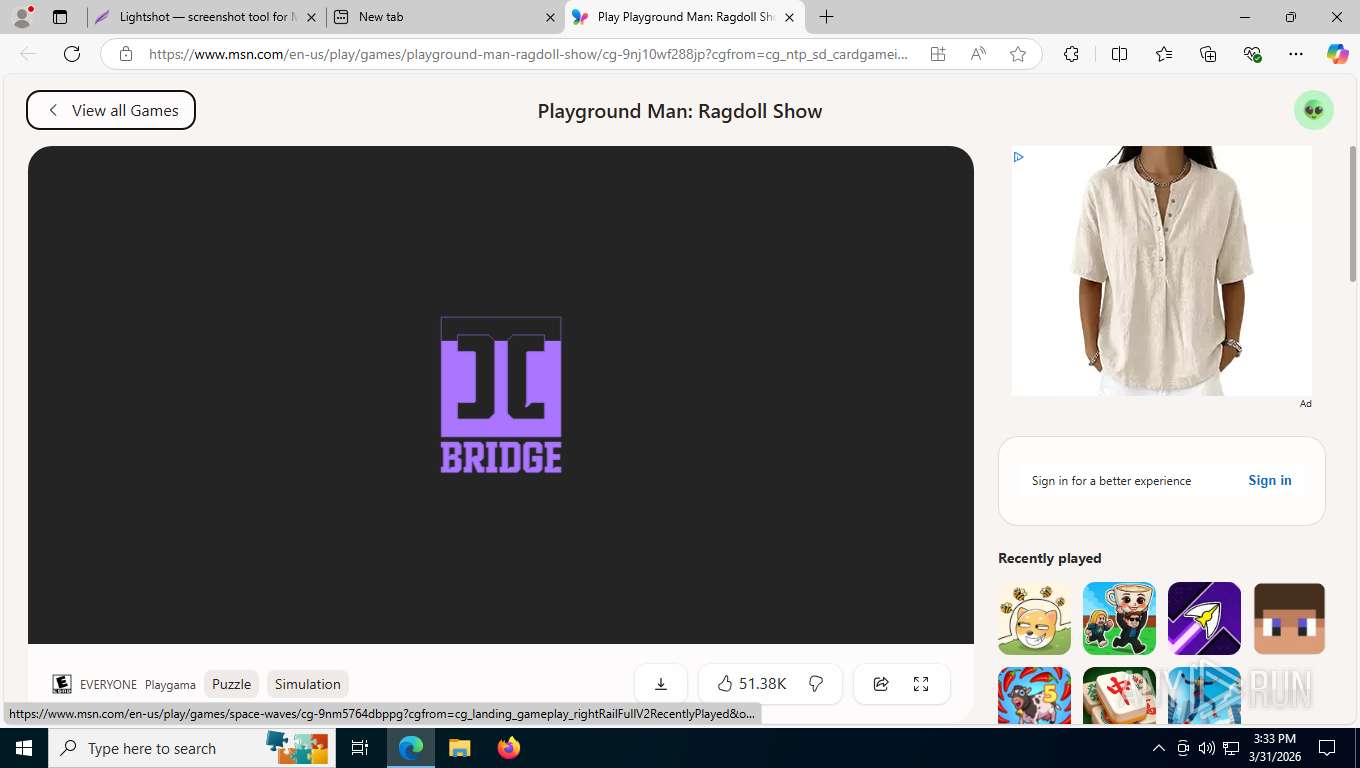Image resolution: width=1360 pixels, height=768 pixels.
Task: Open volume control in system tray
Action: point(1207,748)
